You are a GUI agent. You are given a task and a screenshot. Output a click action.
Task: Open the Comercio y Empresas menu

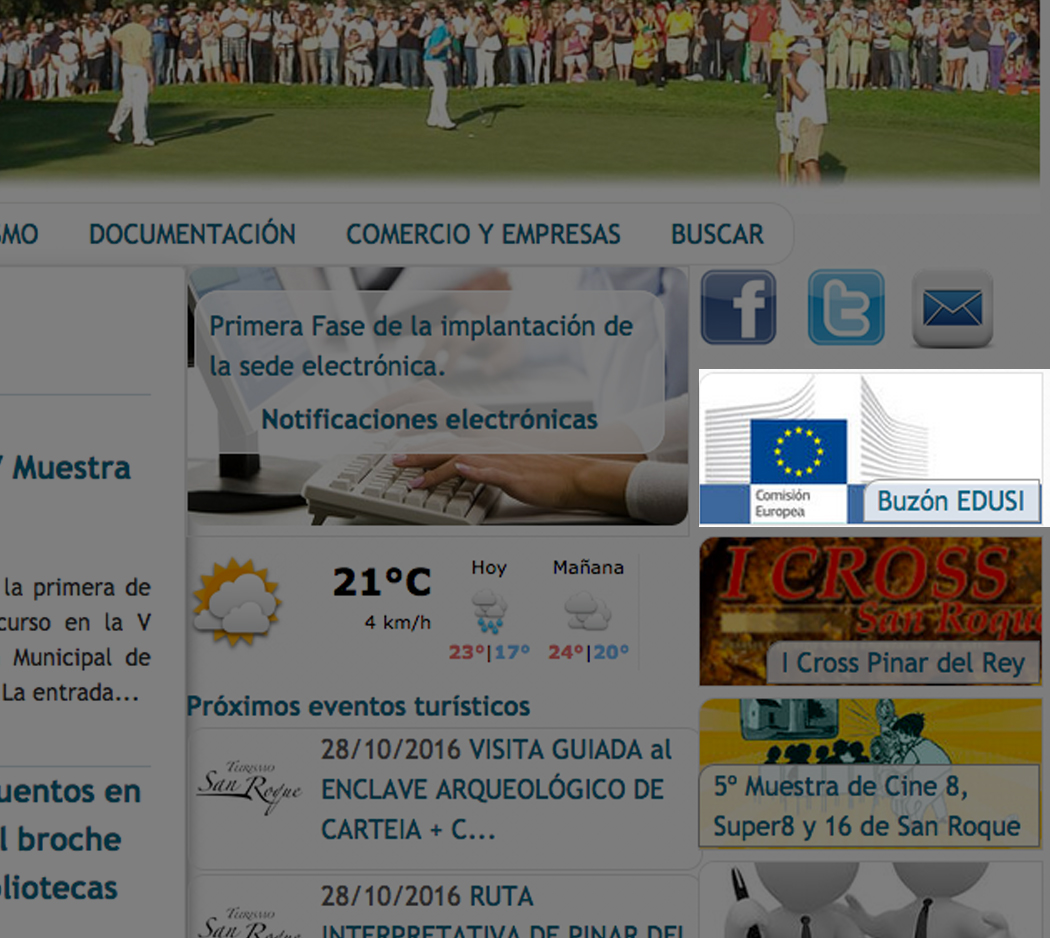tap(483, 234)
